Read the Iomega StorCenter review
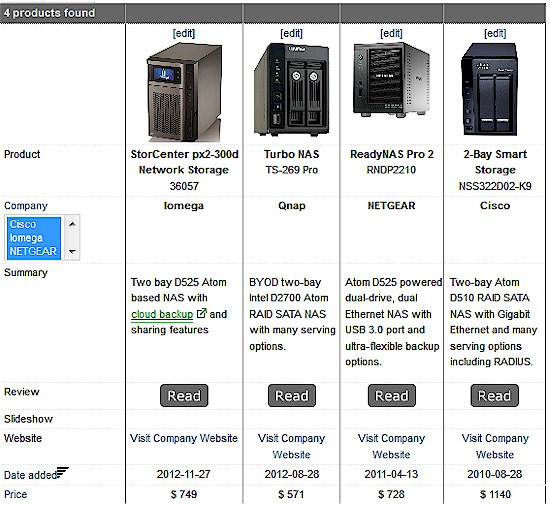Viewport: 550px width, 505px height. click(x=184, y=396)
